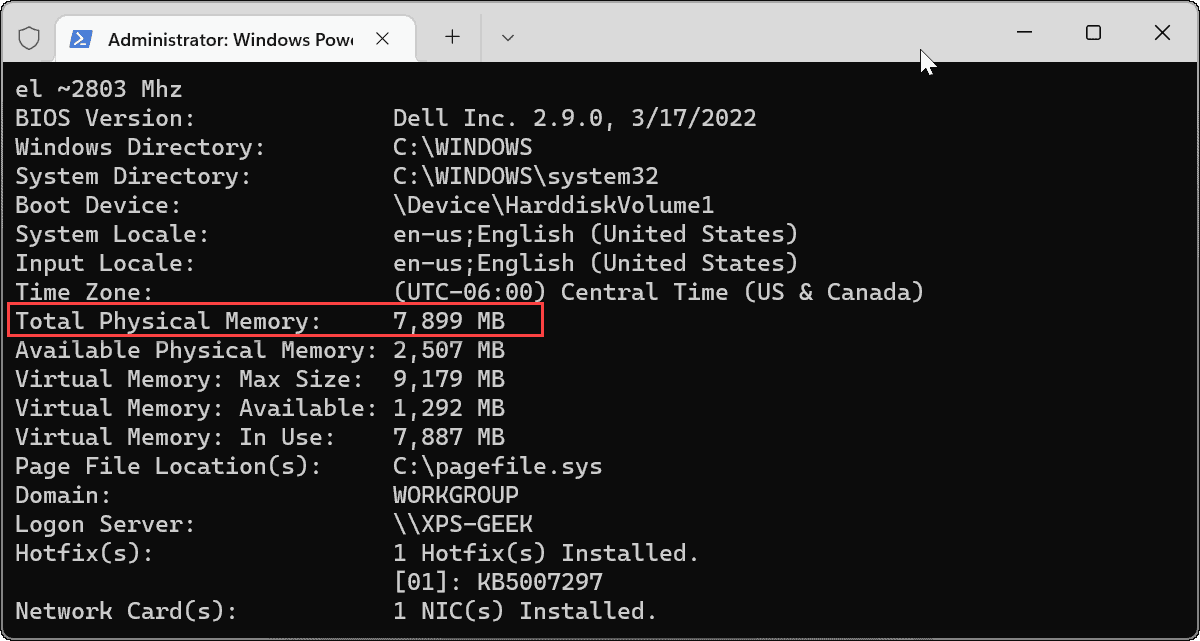Click the BIOS Version label
This screenshot has height=641, width=1200.
(x=105, y=118)
